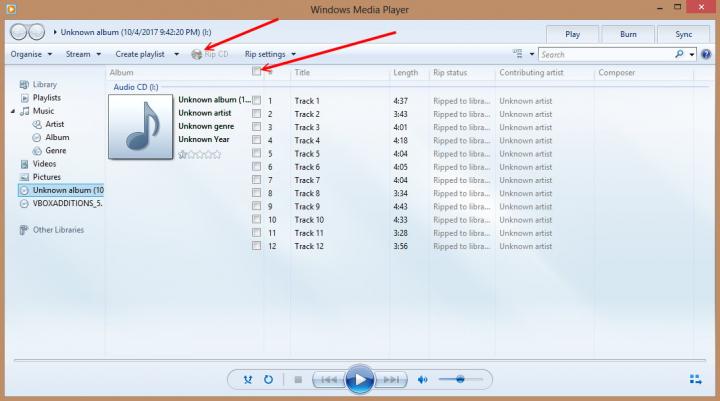Click the Stop playback button
Screen dimensions: 720x401
point(298,379)
